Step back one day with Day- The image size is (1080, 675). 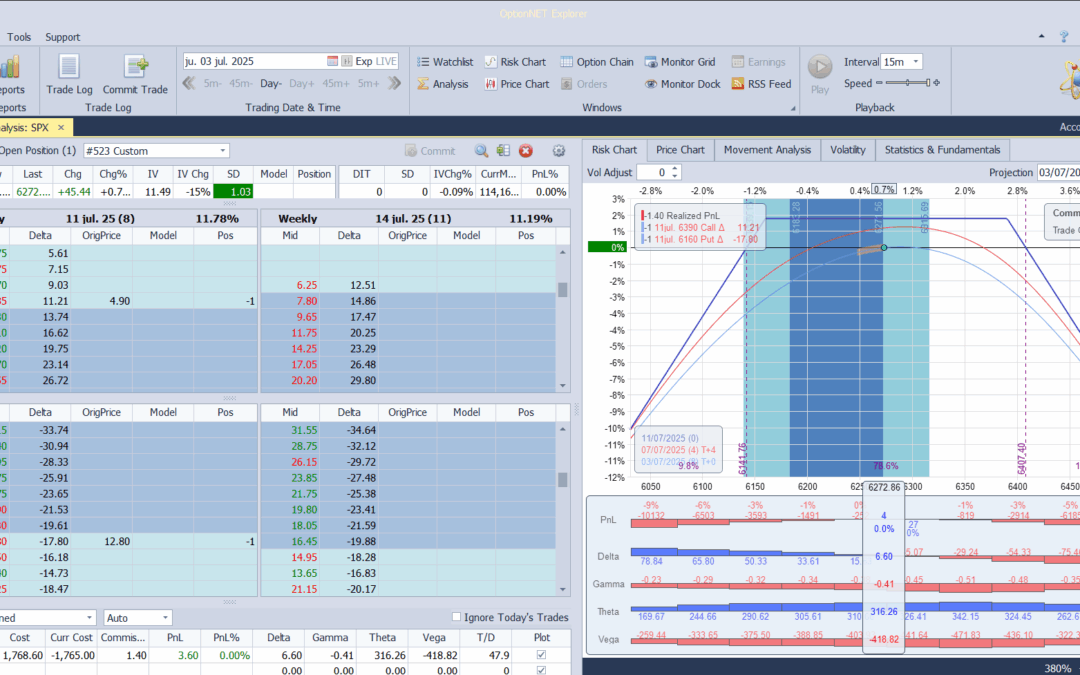click(271, 83)
